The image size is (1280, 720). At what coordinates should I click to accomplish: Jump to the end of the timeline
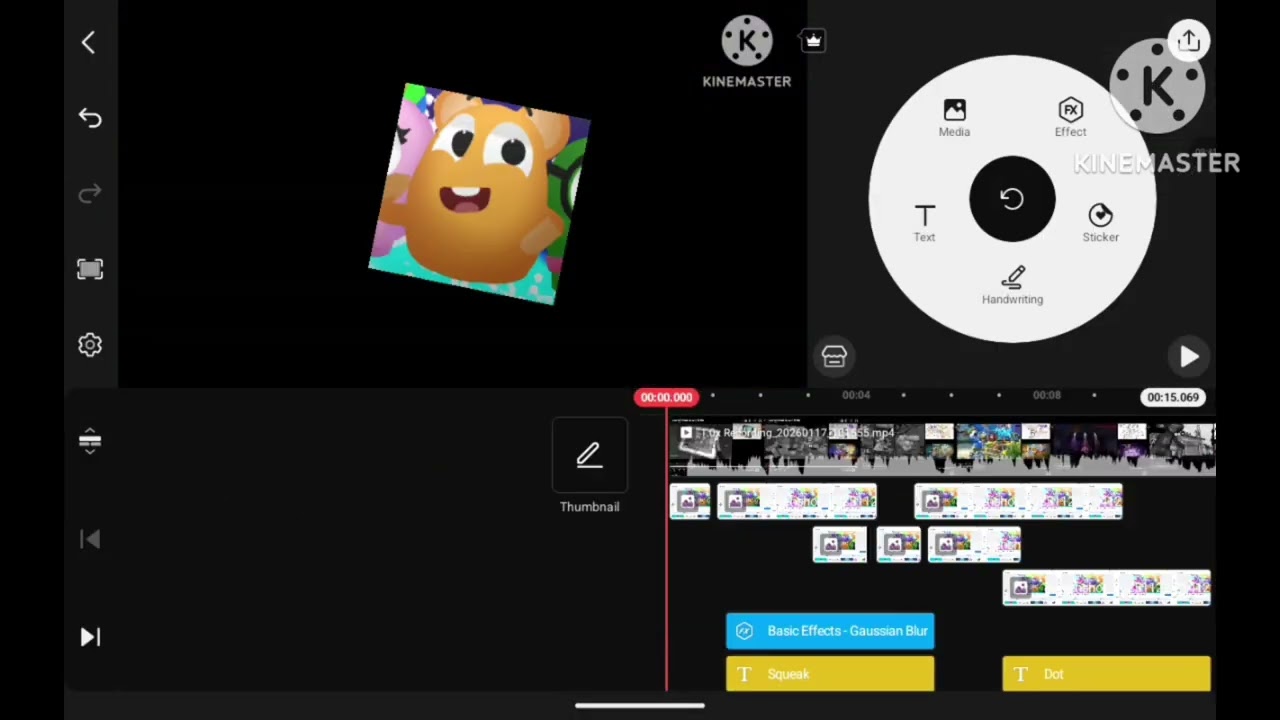(x=90, y=637)
